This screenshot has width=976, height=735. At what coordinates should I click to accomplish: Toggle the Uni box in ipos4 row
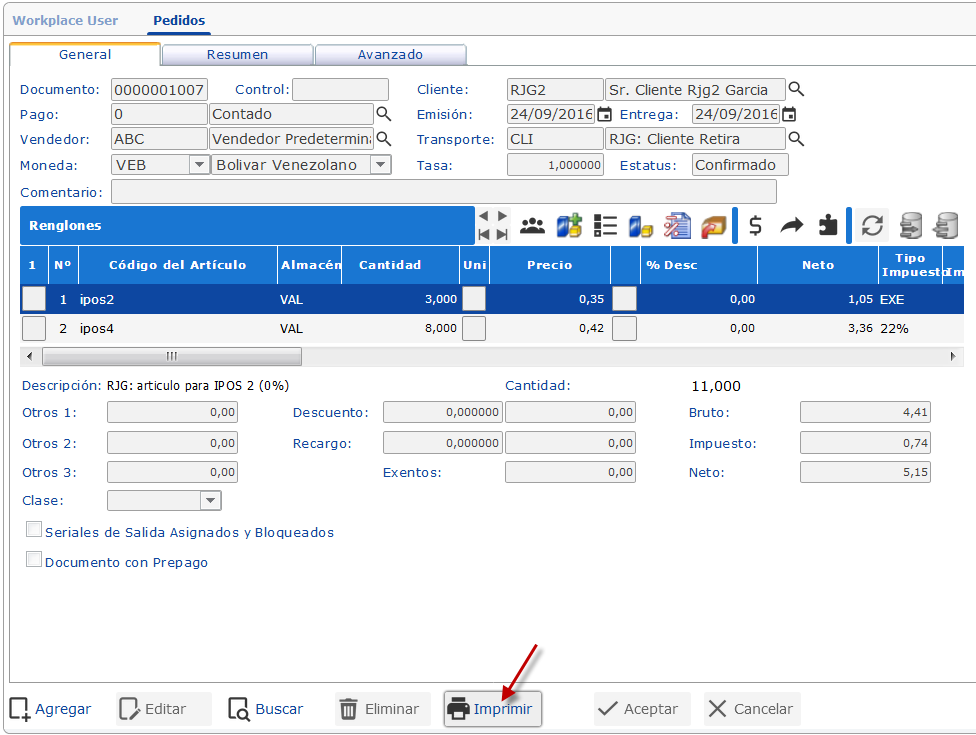[474, 328]
